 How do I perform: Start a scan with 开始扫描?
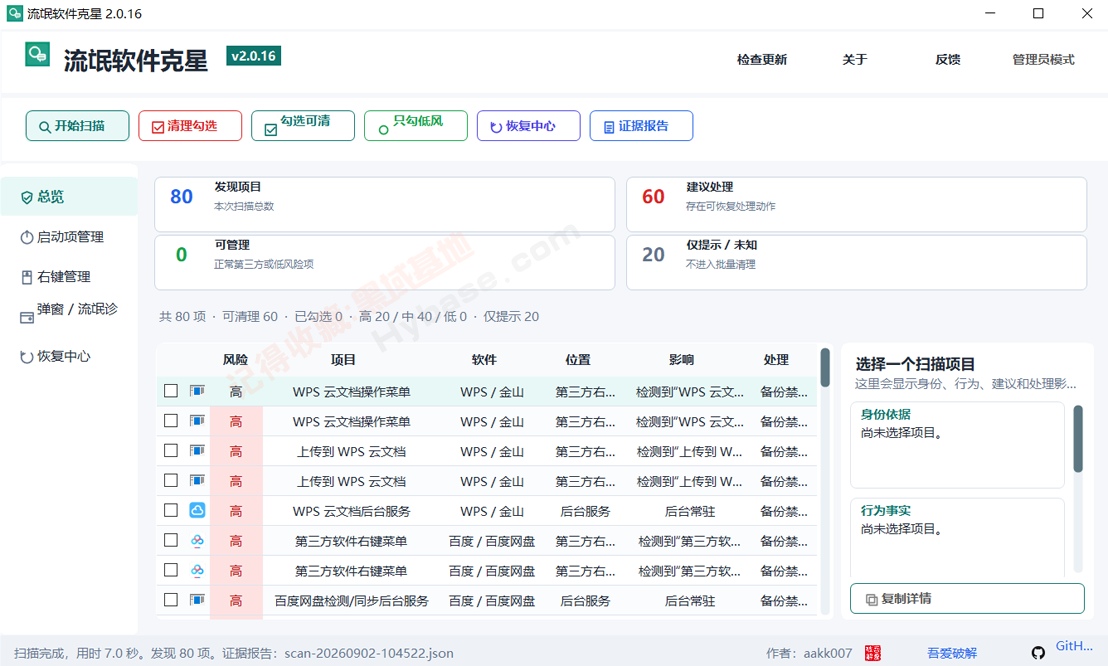click(78, 126)
